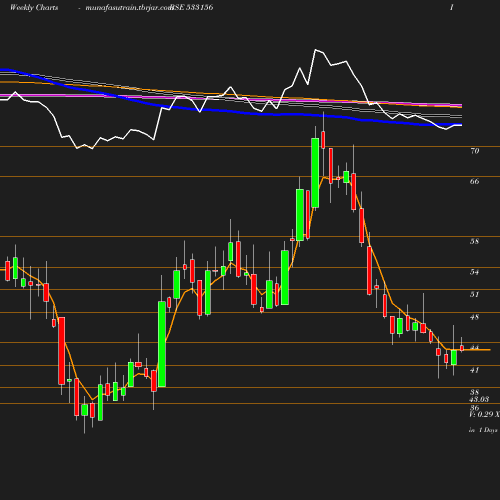Click the 'Weekly Charts' title text
The width and height of the screenshot is (500, 500).
click(34, 8)
